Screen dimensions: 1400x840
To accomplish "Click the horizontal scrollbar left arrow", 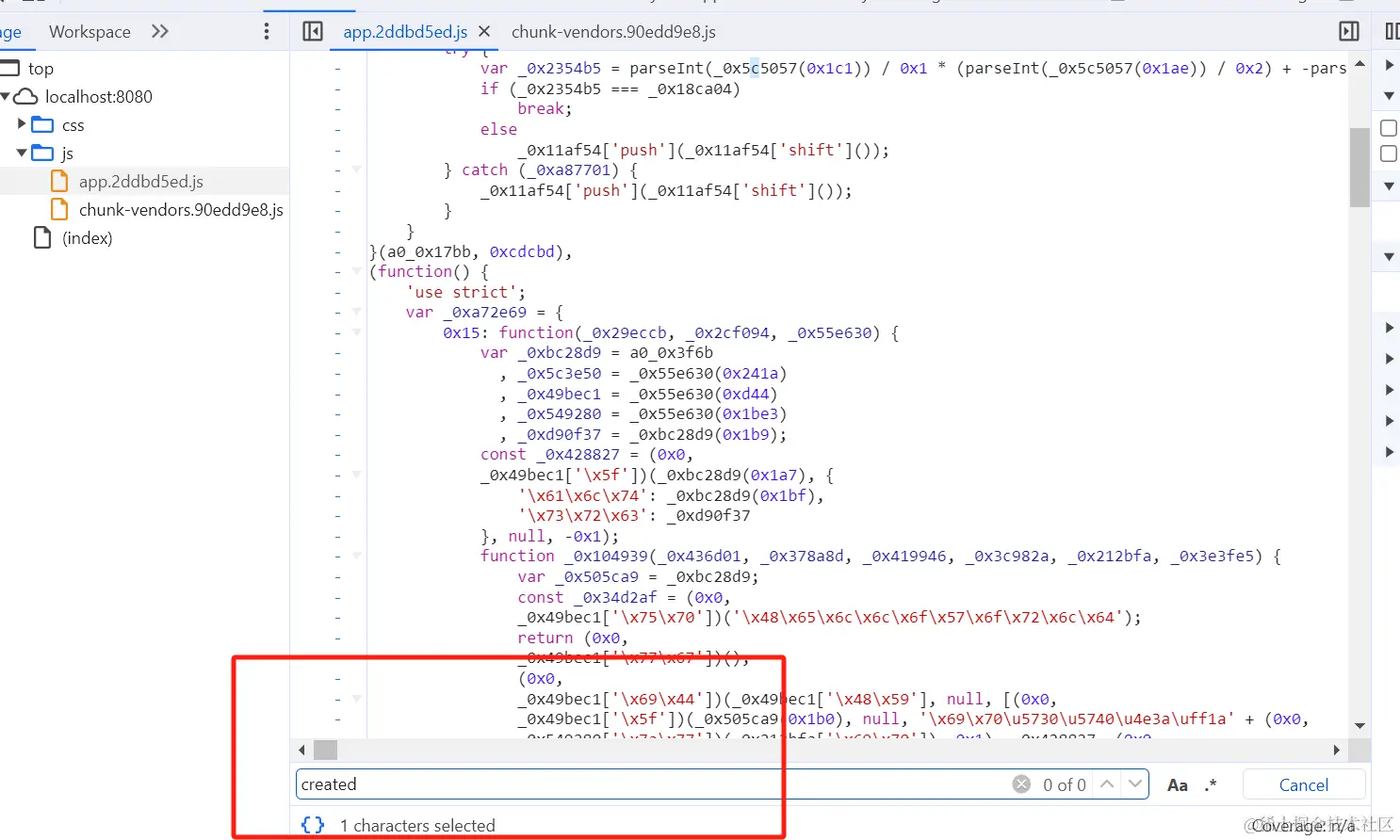I will (x=301, y=750).
